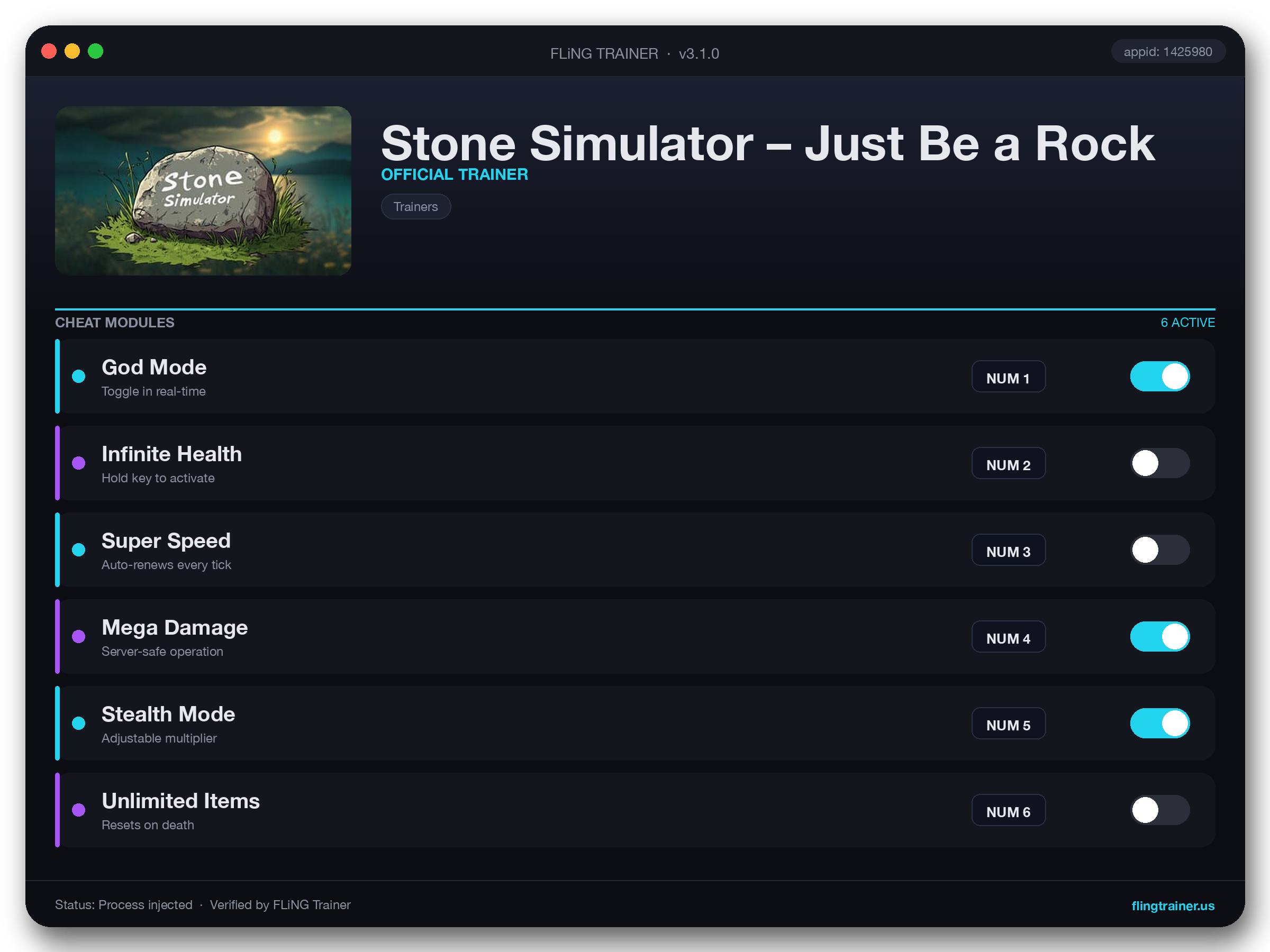Turn off the Stealth Mode toggle
1270x952 pixels.
(1159, 723)
